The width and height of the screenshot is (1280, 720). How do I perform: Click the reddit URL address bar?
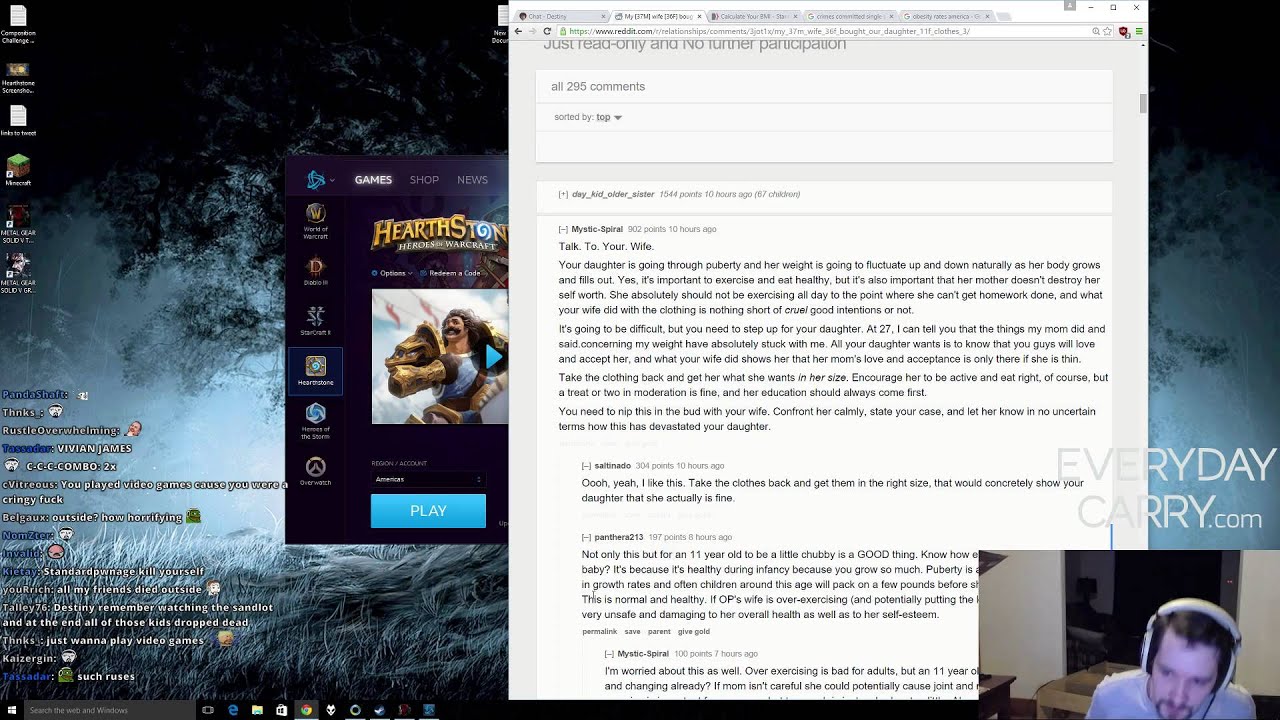(x=825, y=31)
